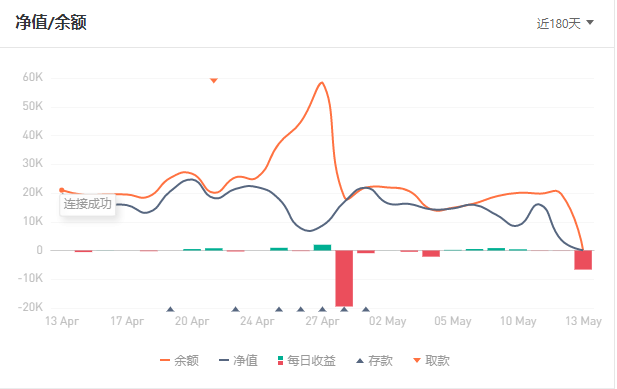617x389 pixels.
Task: Toggle the 取款 legend entry
Action: [431, 360]
